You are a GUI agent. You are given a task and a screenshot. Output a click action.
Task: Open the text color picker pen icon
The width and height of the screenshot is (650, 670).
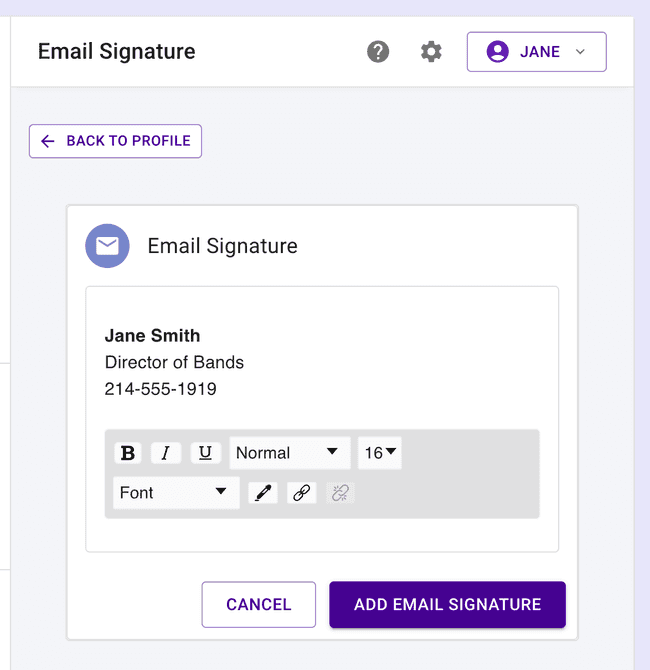pos(263,493)
